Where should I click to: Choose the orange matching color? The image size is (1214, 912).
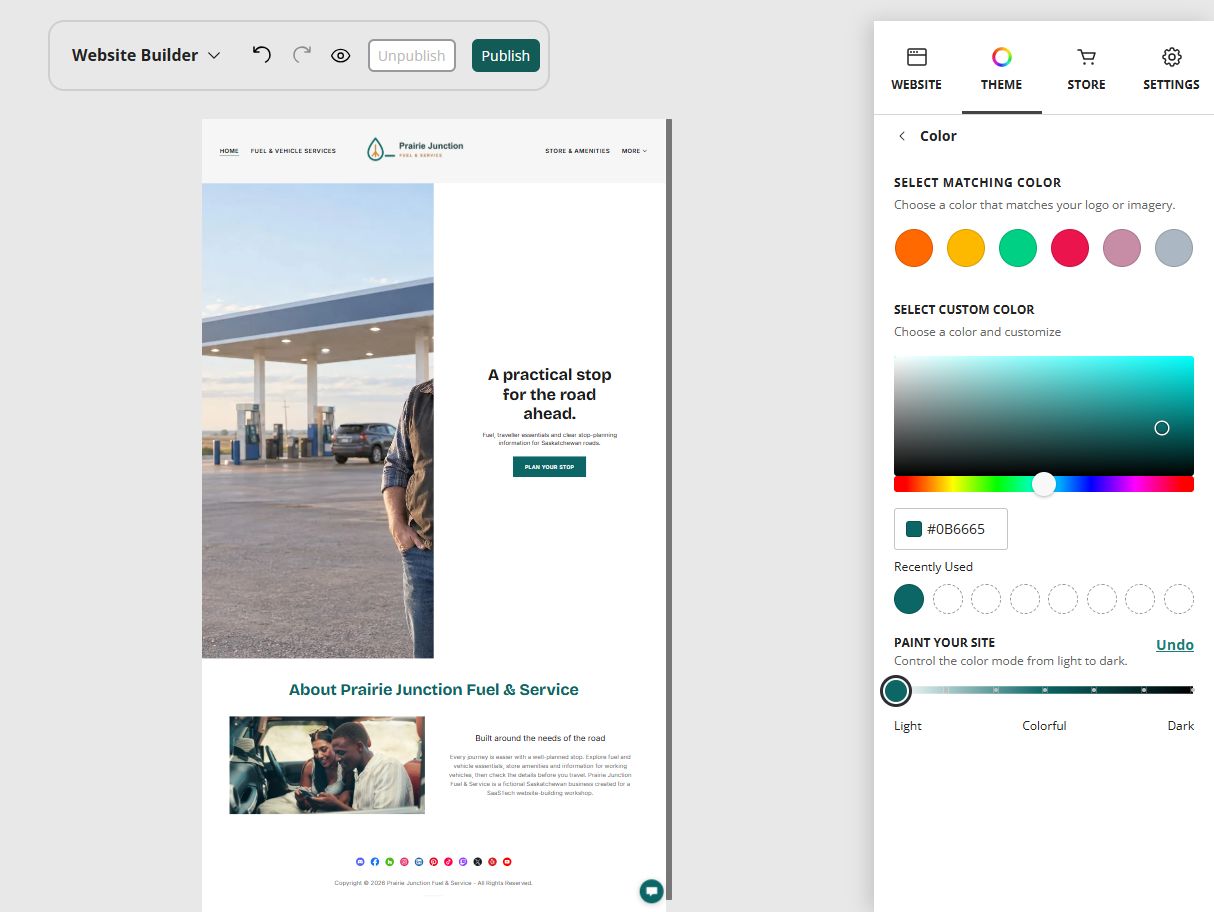coord(914,248)
